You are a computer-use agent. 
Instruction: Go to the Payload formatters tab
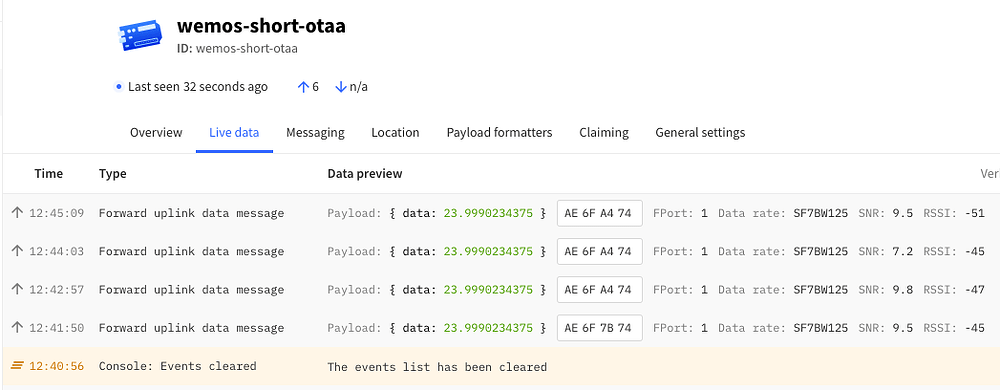pyautogui.click(x=499, y=133)
